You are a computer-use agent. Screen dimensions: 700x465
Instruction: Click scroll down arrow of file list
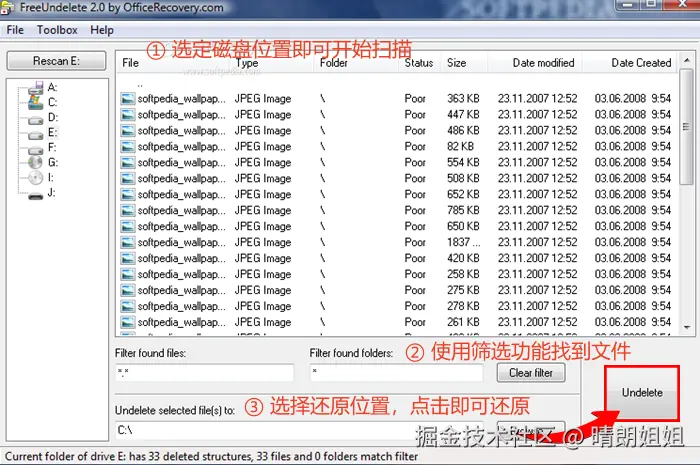[x=687, y=328]
